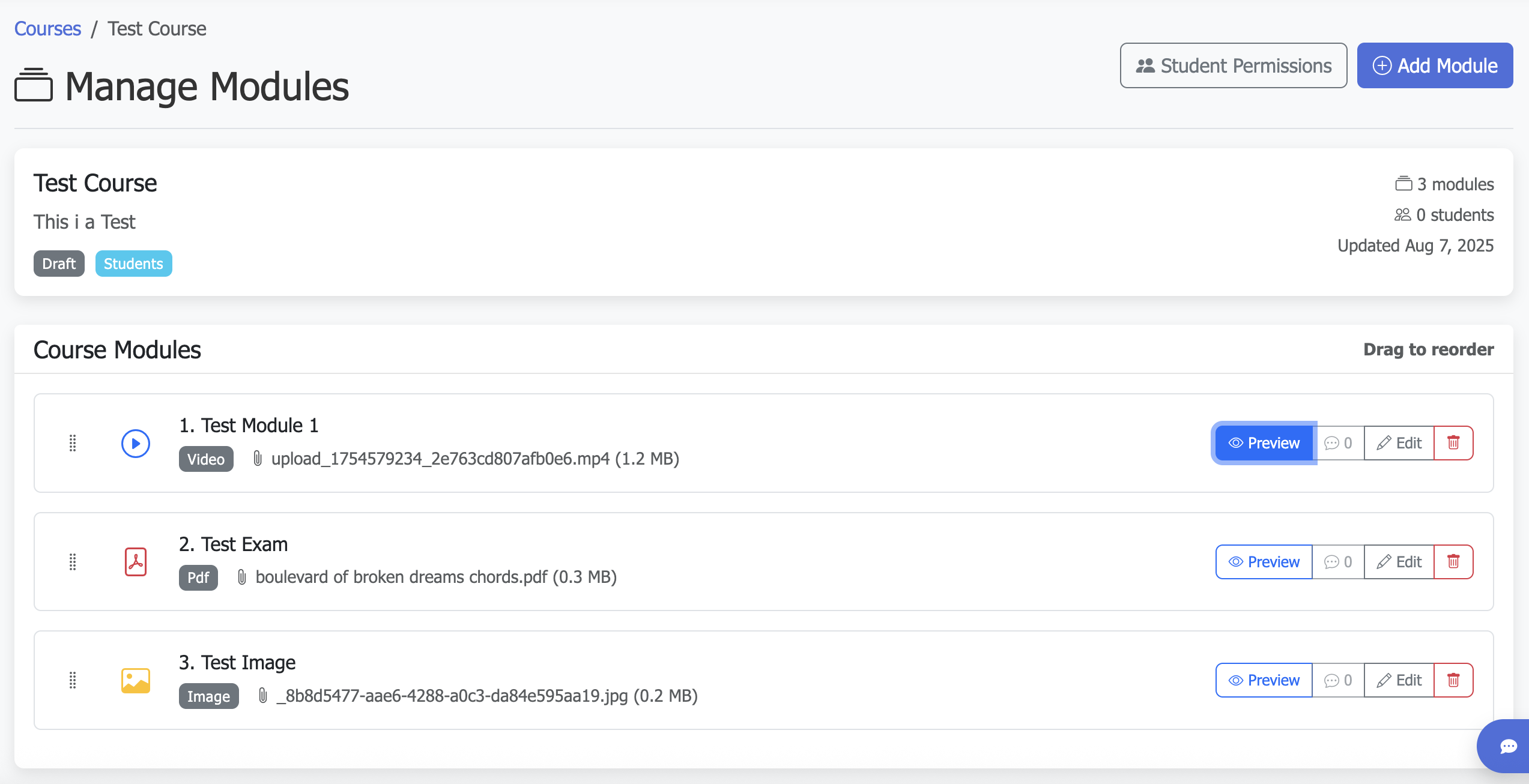Open comments for Test Image

(1339, 680)
